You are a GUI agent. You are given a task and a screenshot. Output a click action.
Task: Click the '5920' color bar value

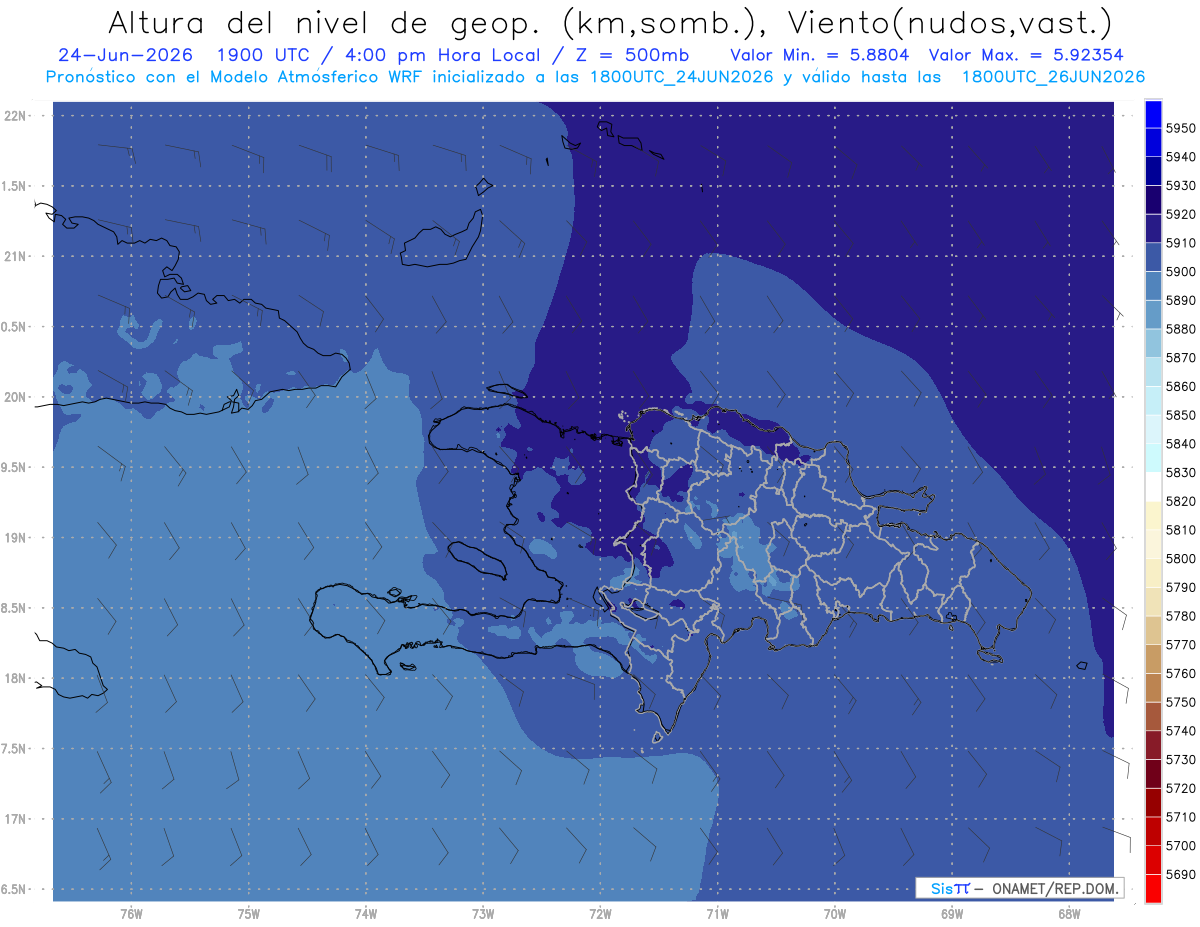point(1181,214)
